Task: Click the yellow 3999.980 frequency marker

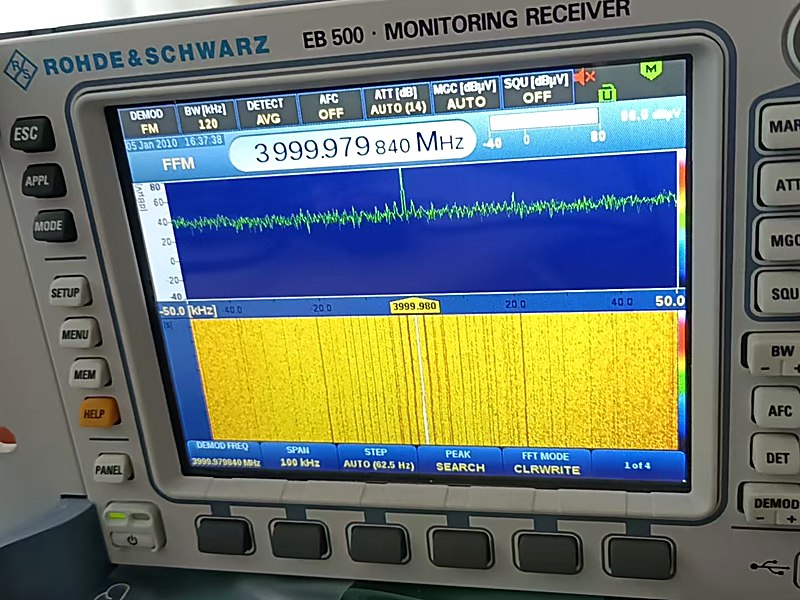Action: (415, 306)
